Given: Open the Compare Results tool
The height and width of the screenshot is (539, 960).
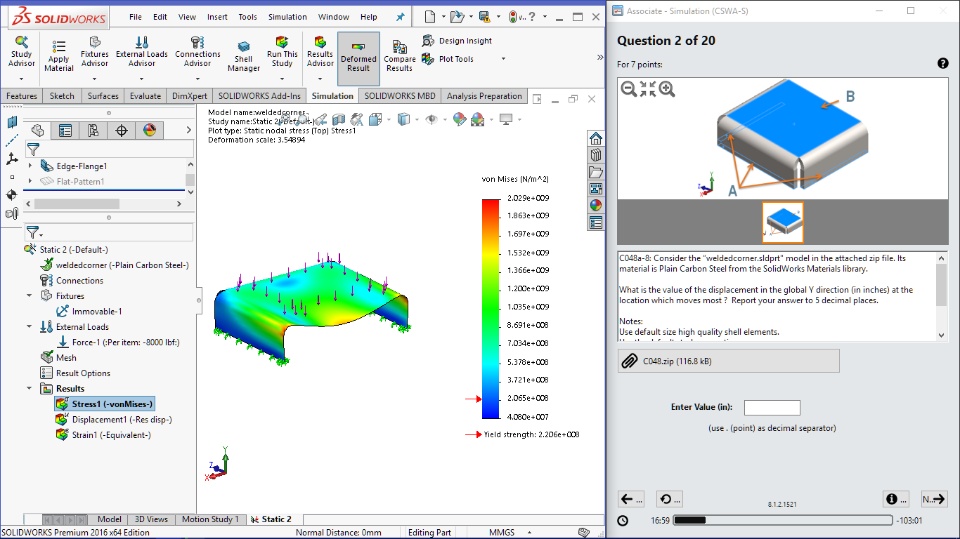Looking at the screenshot, I should click(399, 56).
